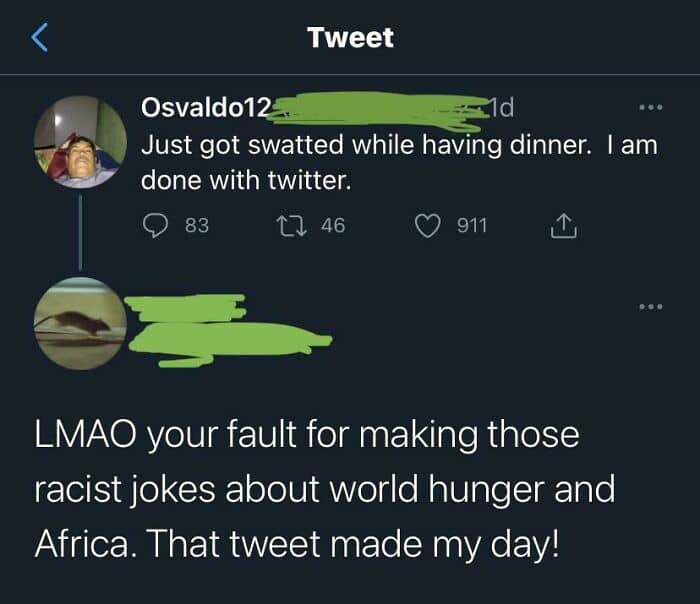Open more options on Osvaldo12's tweet
Screen dimensions: 700x604
[649, 107]
